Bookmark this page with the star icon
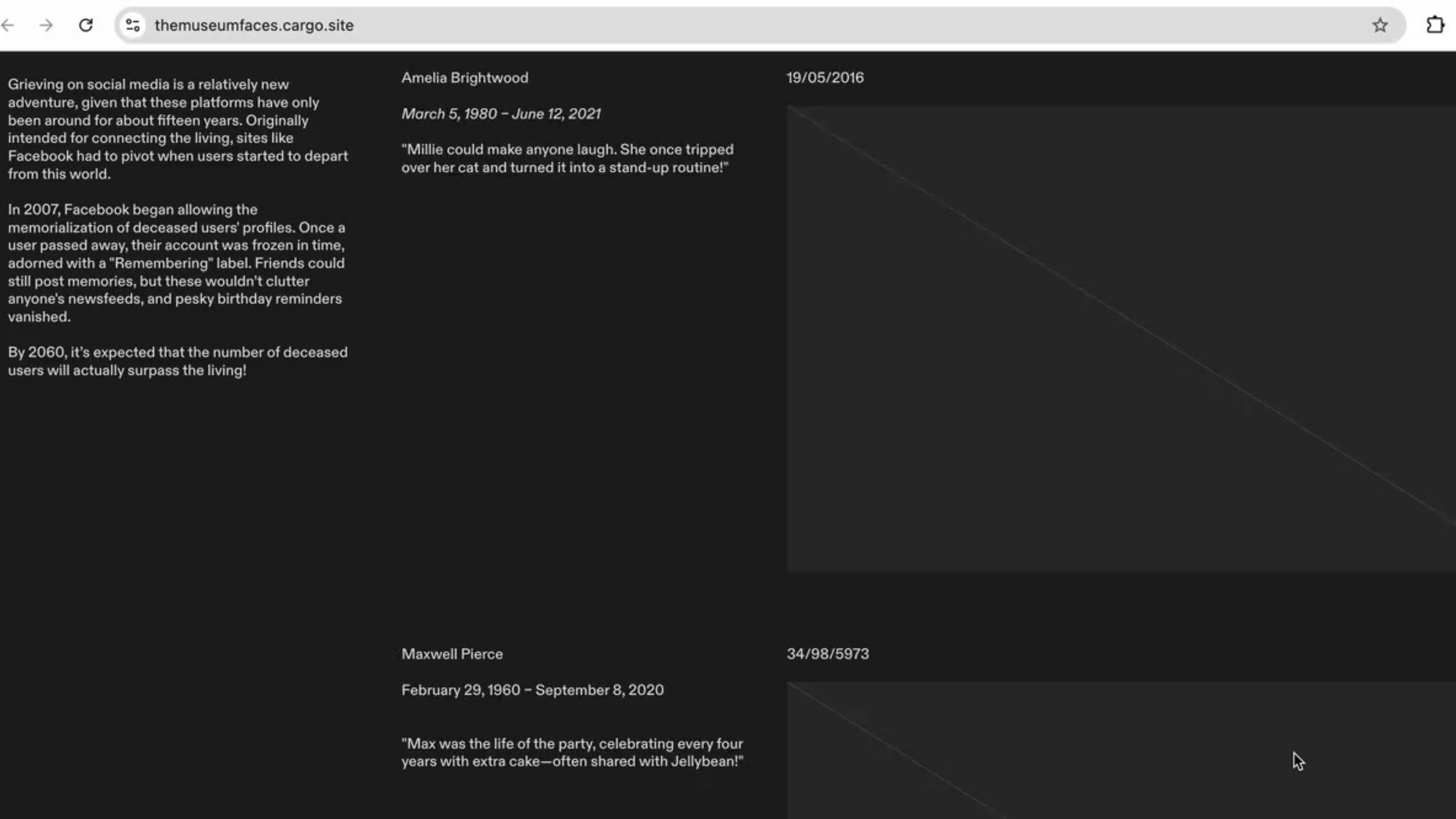1456x819 pixels. (x=1380, y=25)
